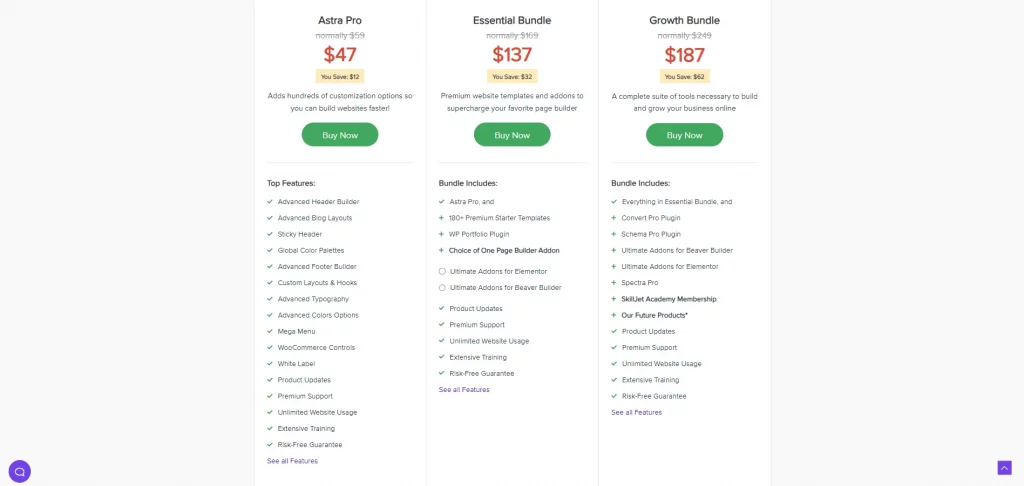Click checkmark icon beside Advanced Header Builder
Screen dimensions: 1024x486
[270, 202]
